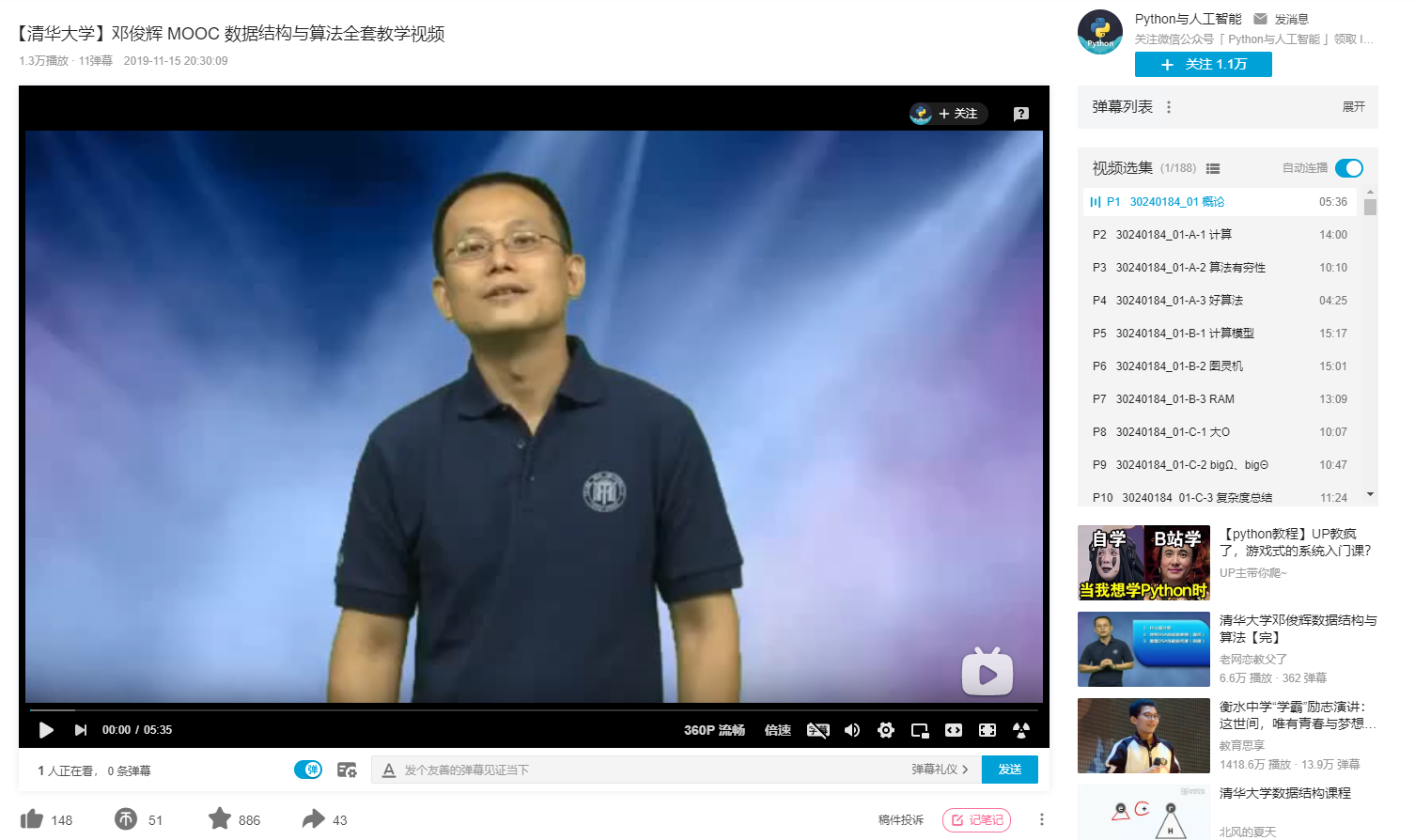Open the three-dot menu beside 弹幕列表
Image resolution: width=1415 pixels, height=840 pixels.
click(x=1168, y=107)
